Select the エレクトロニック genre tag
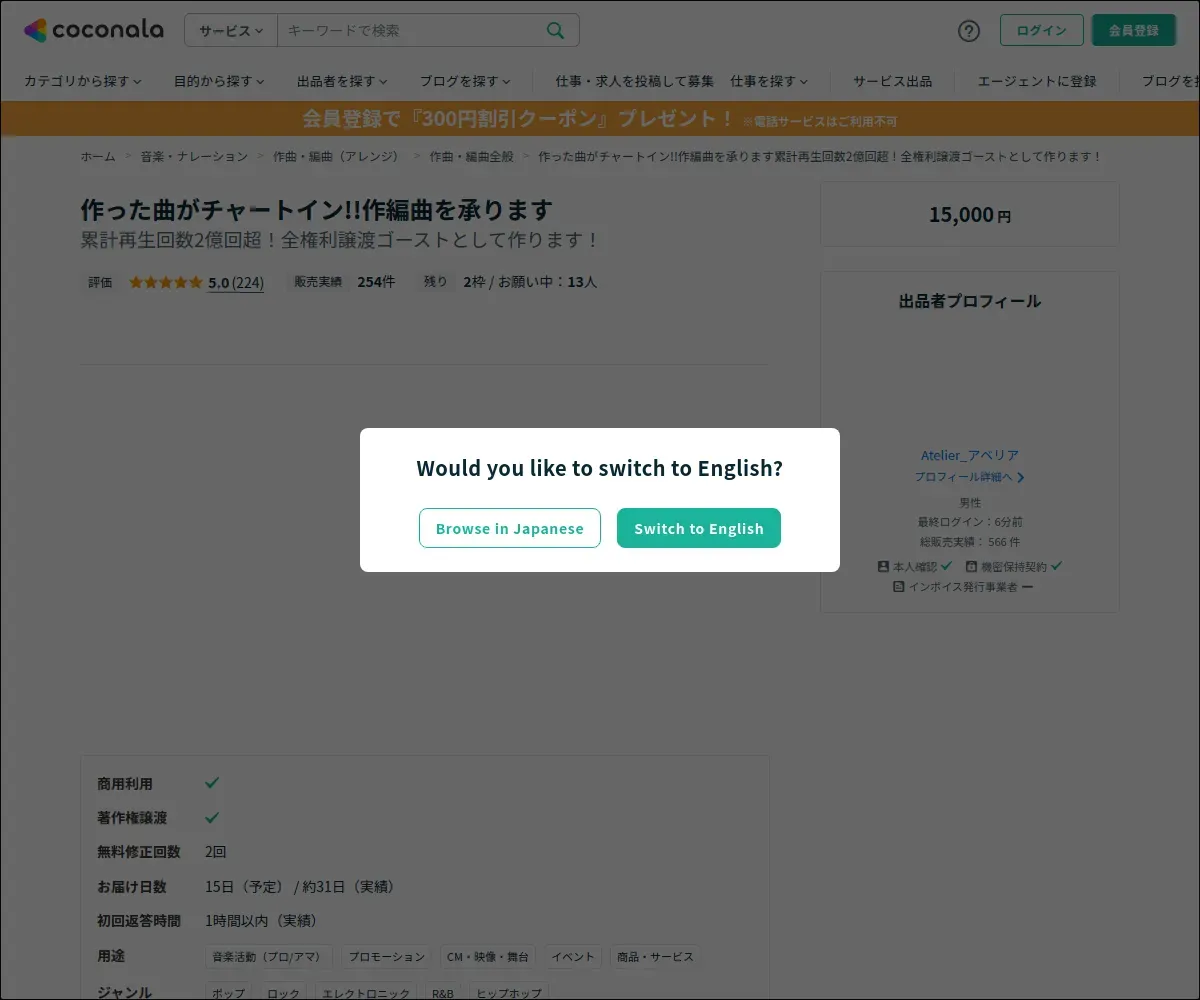The height and width of the screenshot is (1000, 1200). click(x=366, y=992)
